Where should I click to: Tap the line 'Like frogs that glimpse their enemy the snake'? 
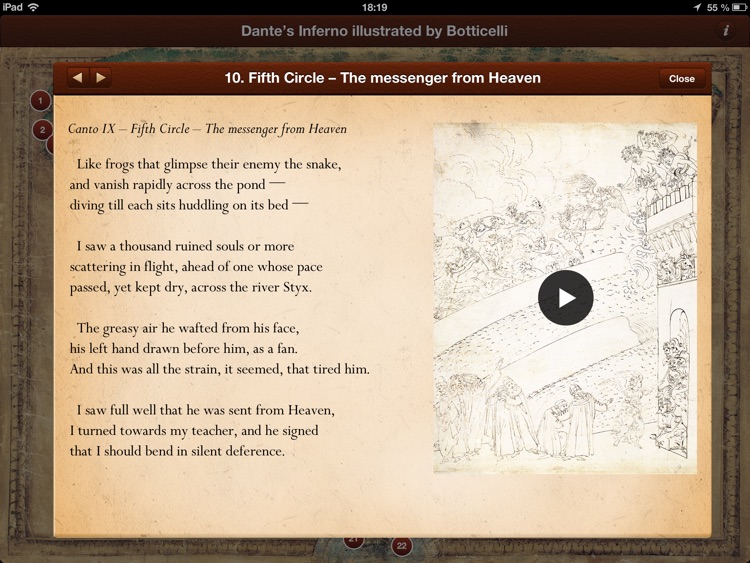(209, 165)
